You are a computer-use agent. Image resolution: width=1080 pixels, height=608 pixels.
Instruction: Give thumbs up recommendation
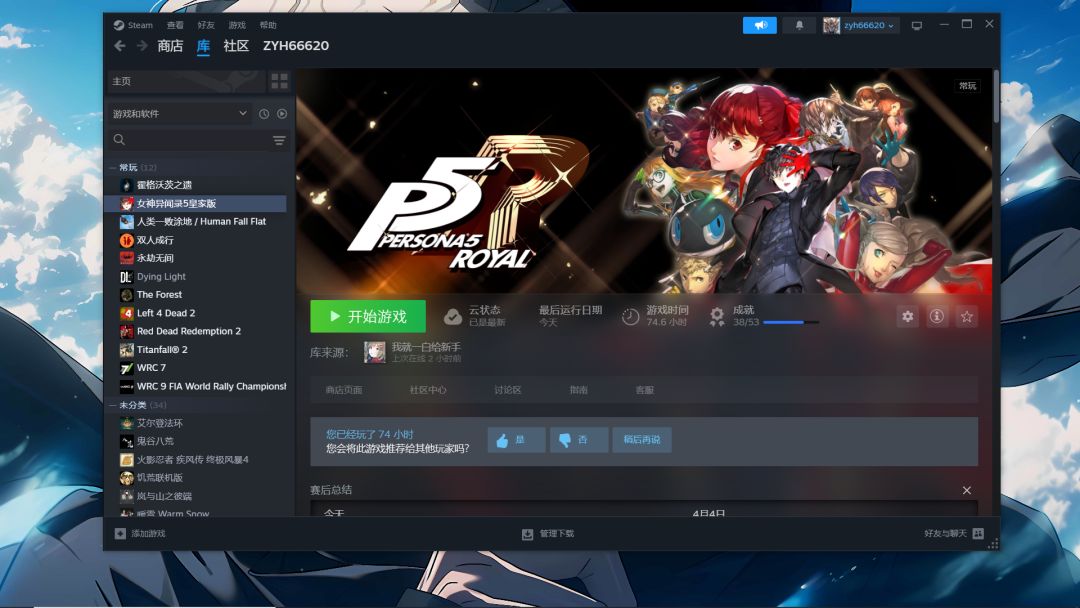(x=517, y=439)
